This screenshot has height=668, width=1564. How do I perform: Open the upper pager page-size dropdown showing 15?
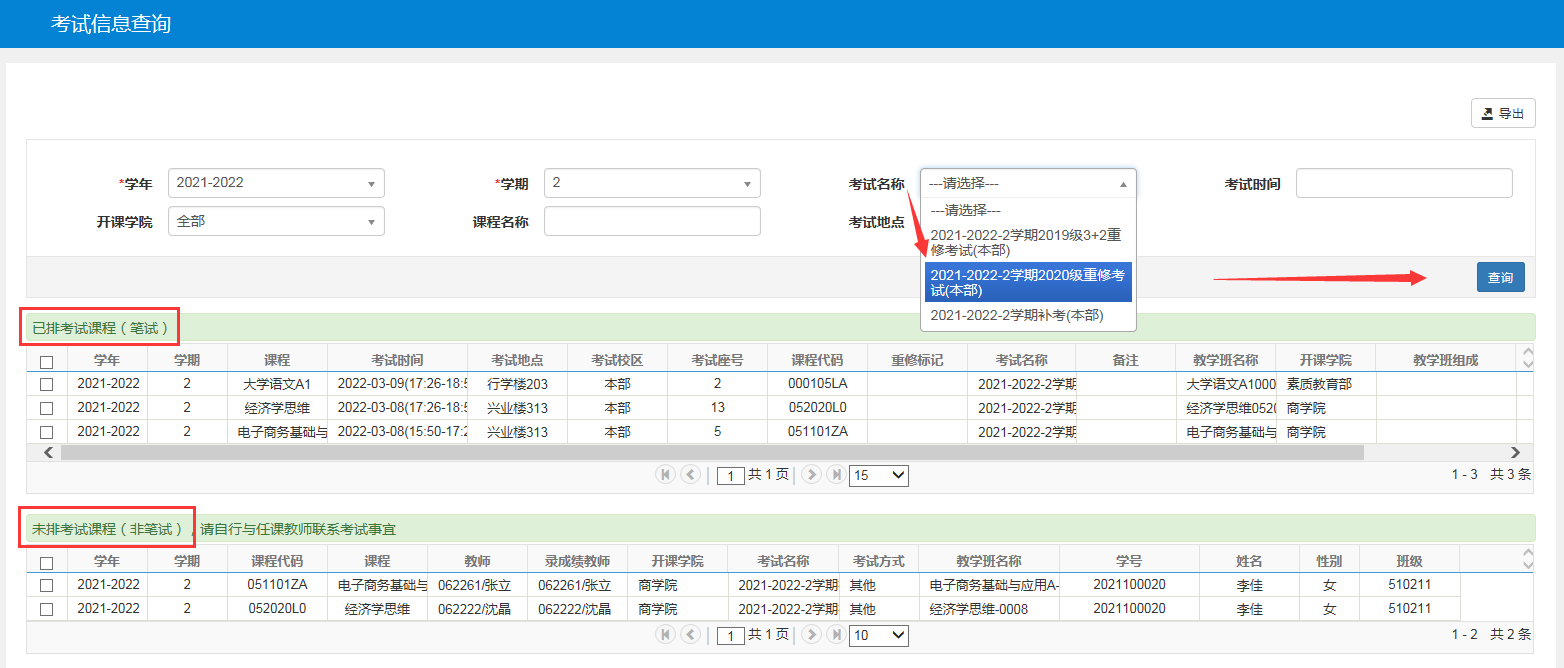878,476
